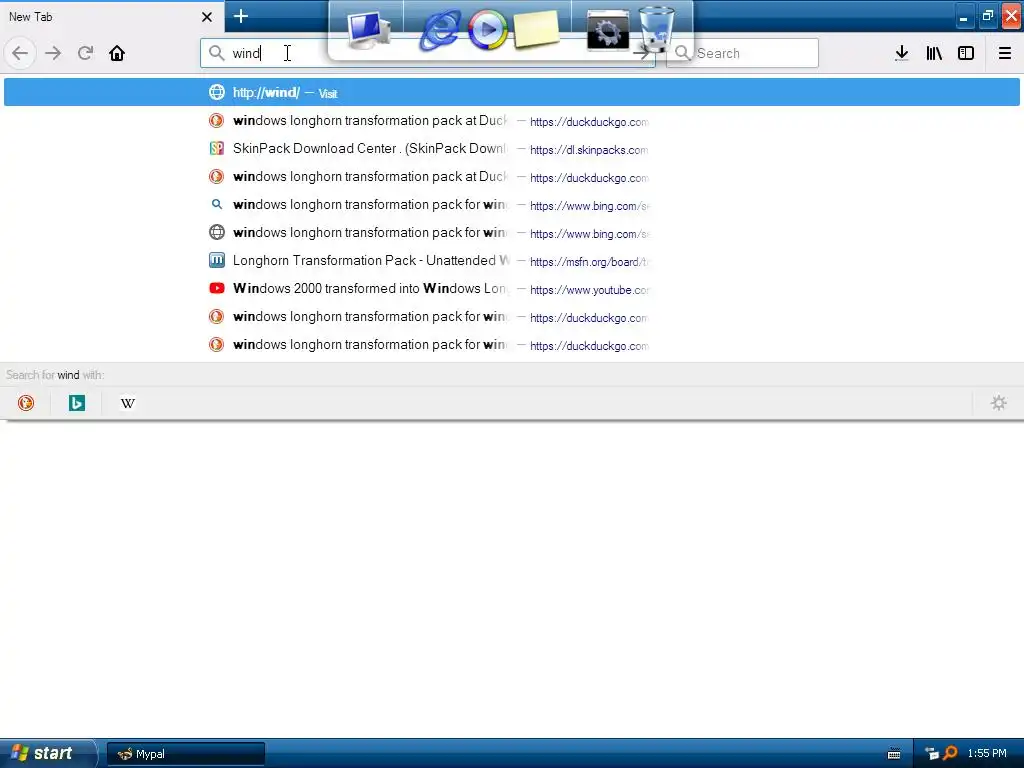Click the address bar containing 'wind'
This screenshot has height=768, width=1024.
click(x=427, y=53)
